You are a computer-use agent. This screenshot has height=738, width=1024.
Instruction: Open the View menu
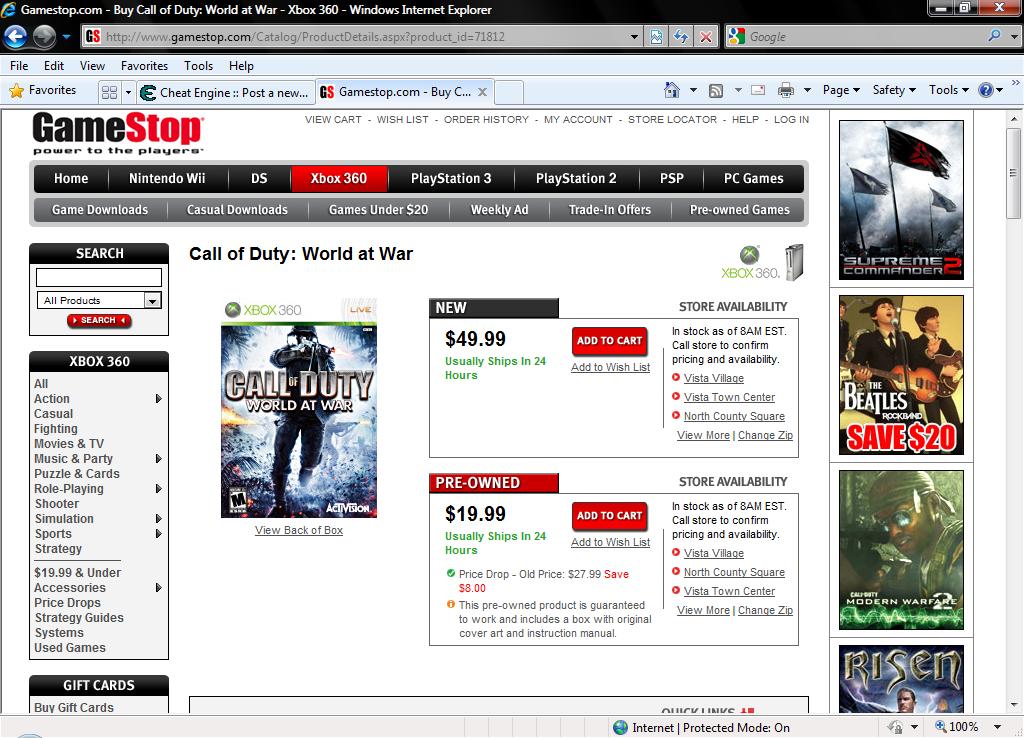click(92, 65)
